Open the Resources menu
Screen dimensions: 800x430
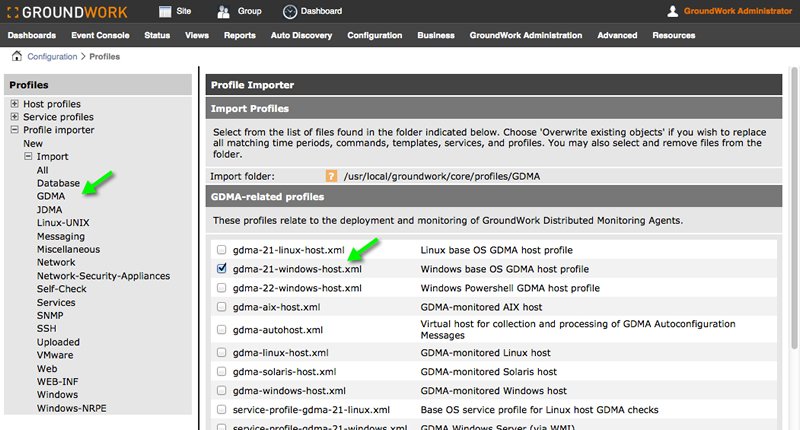(x=673, y=36)
